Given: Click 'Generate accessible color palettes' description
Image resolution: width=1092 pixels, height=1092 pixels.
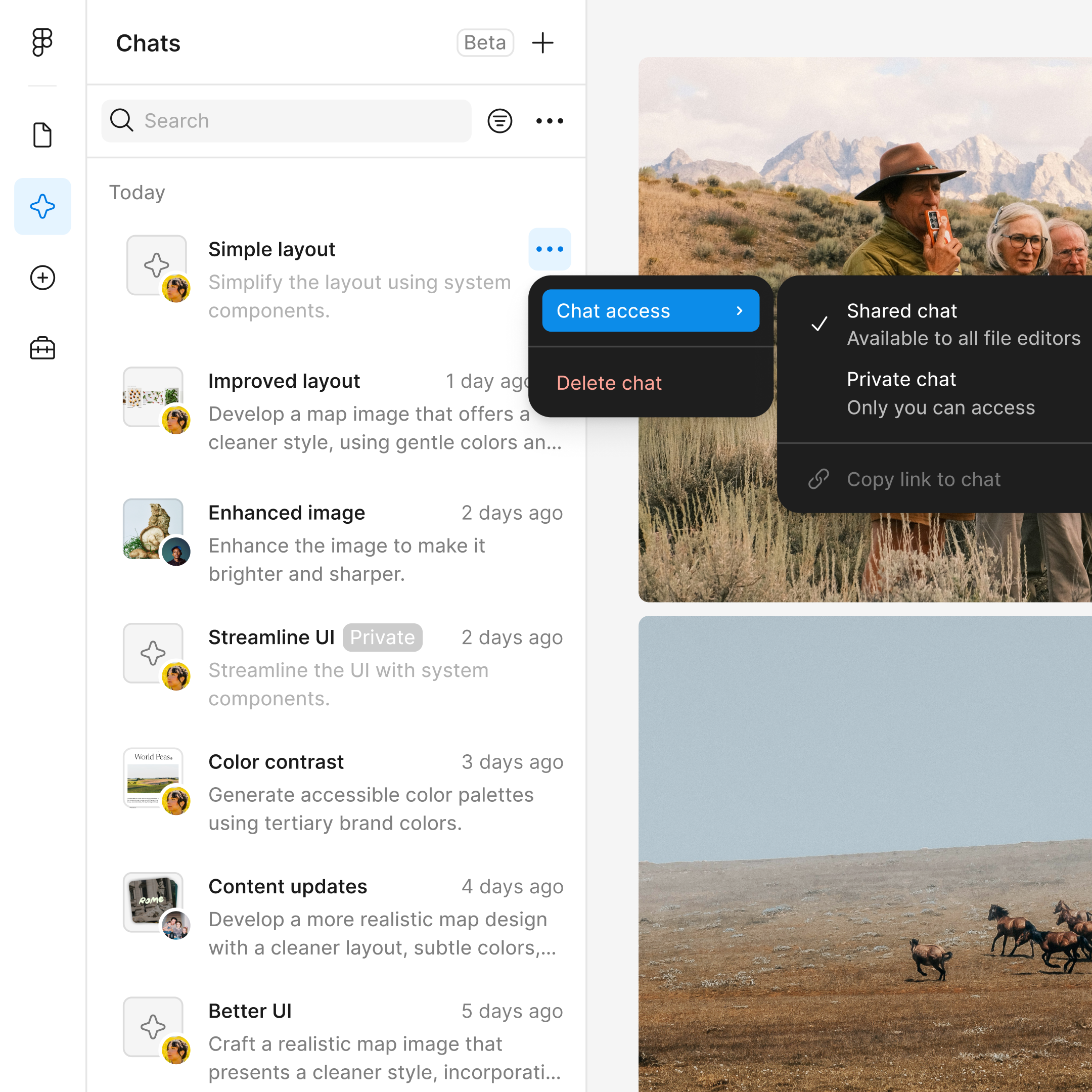Looking at the screenshot, I should 371,795.
